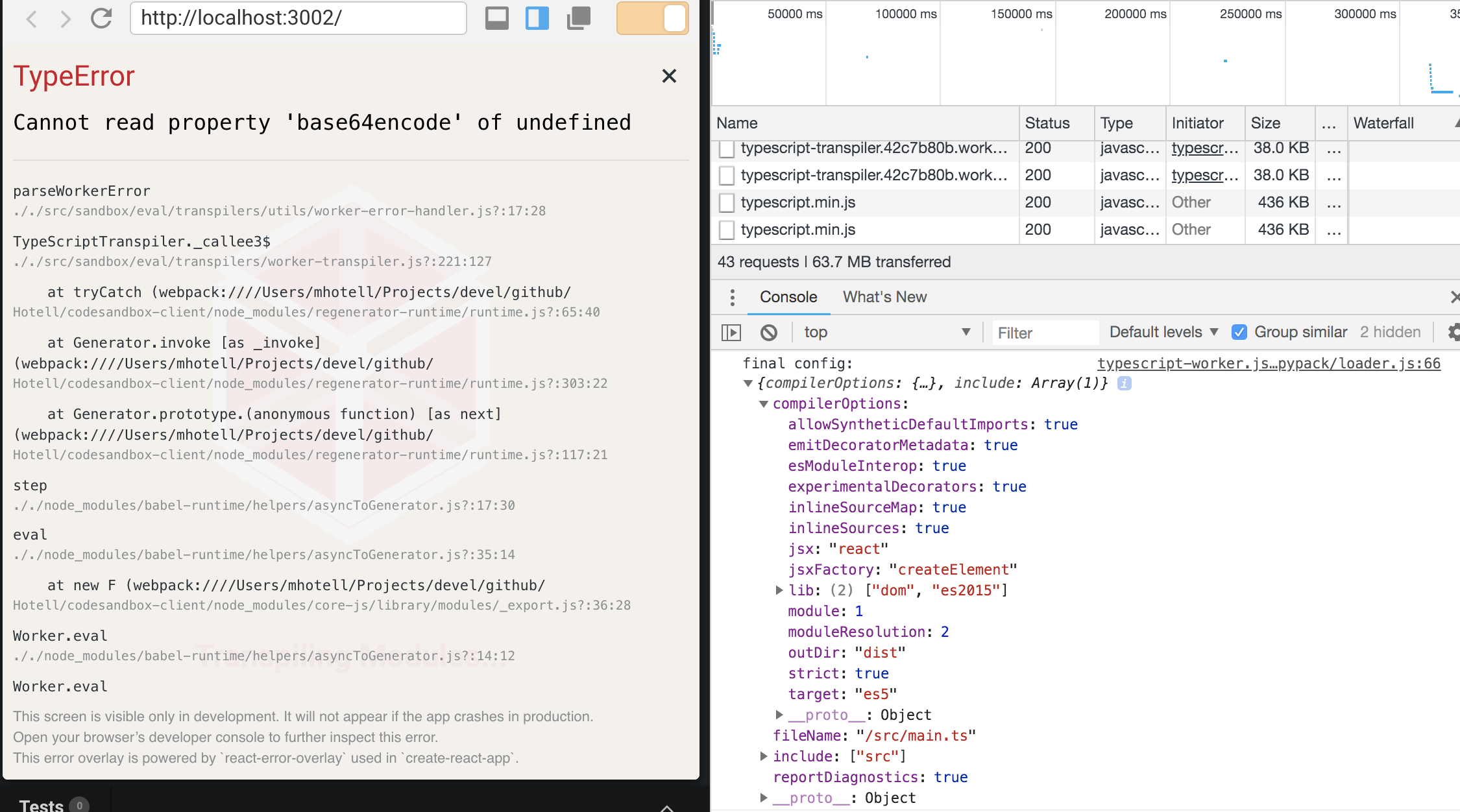Go forward in the preview browser
This screenshot has height=812, width=1460.
click(x=65, y=18)
